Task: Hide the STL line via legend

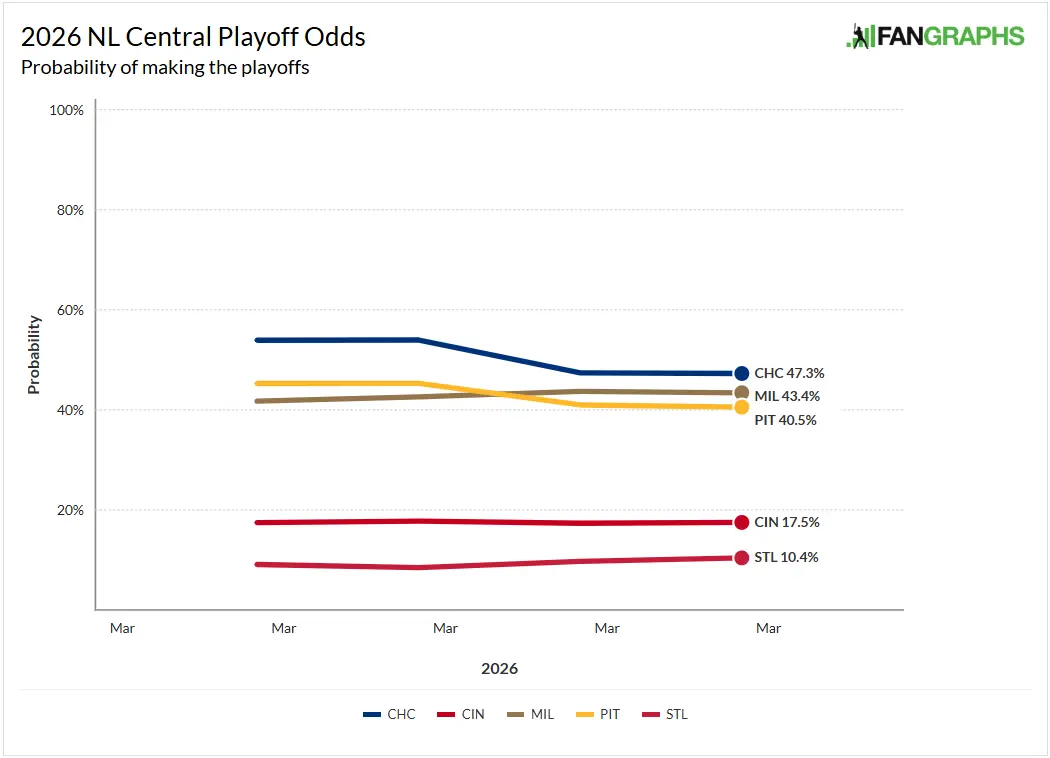Action: (664, 714)
